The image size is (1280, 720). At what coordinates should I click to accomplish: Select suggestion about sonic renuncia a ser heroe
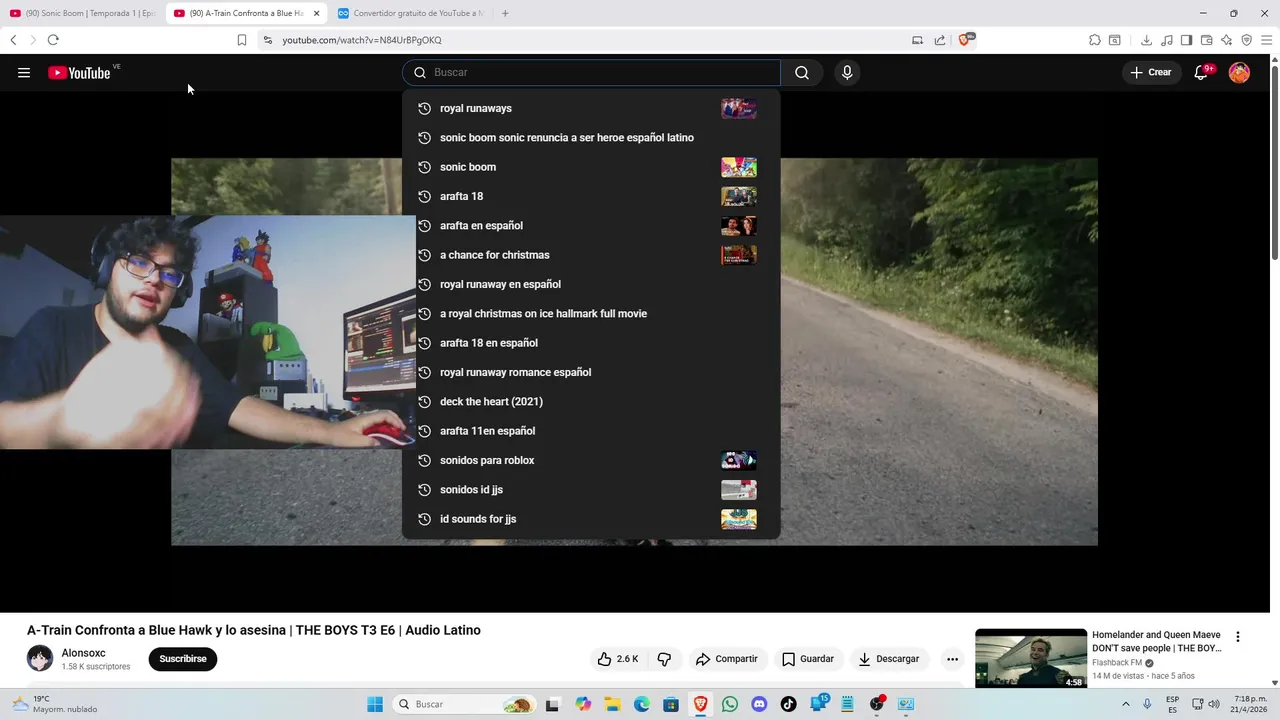590,137
